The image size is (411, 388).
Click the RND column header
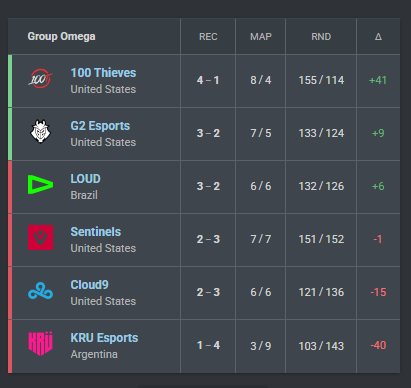coord(321,37)
